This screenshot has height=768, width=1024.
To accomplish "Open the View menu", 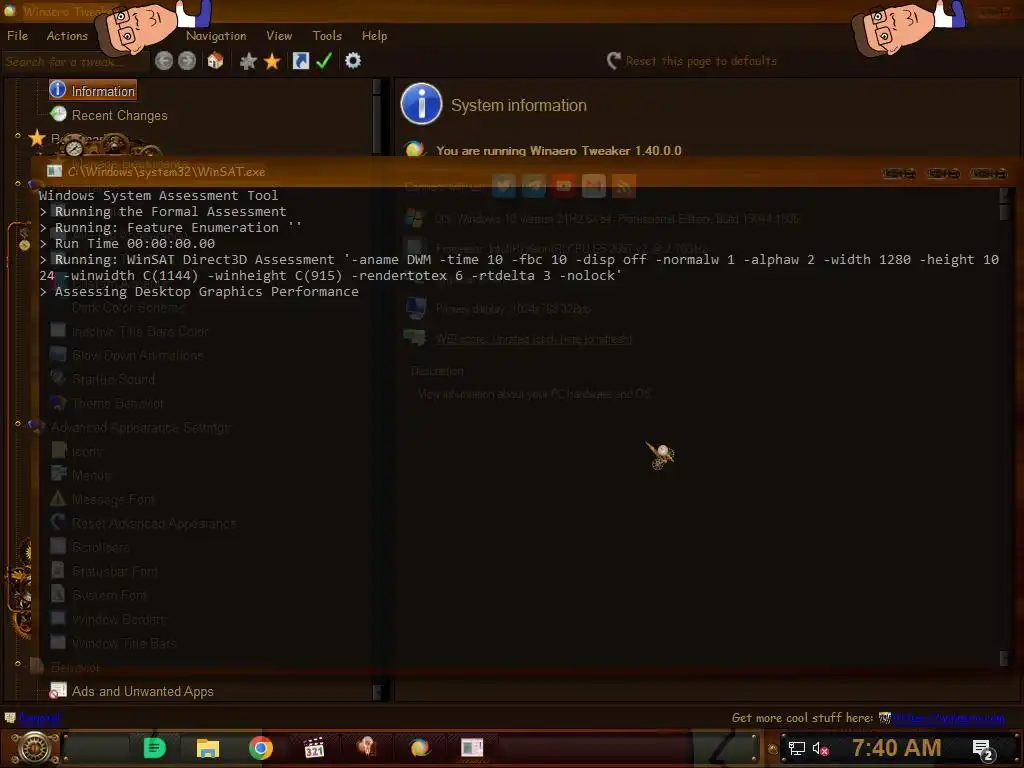I will click(x=279, y=35).
